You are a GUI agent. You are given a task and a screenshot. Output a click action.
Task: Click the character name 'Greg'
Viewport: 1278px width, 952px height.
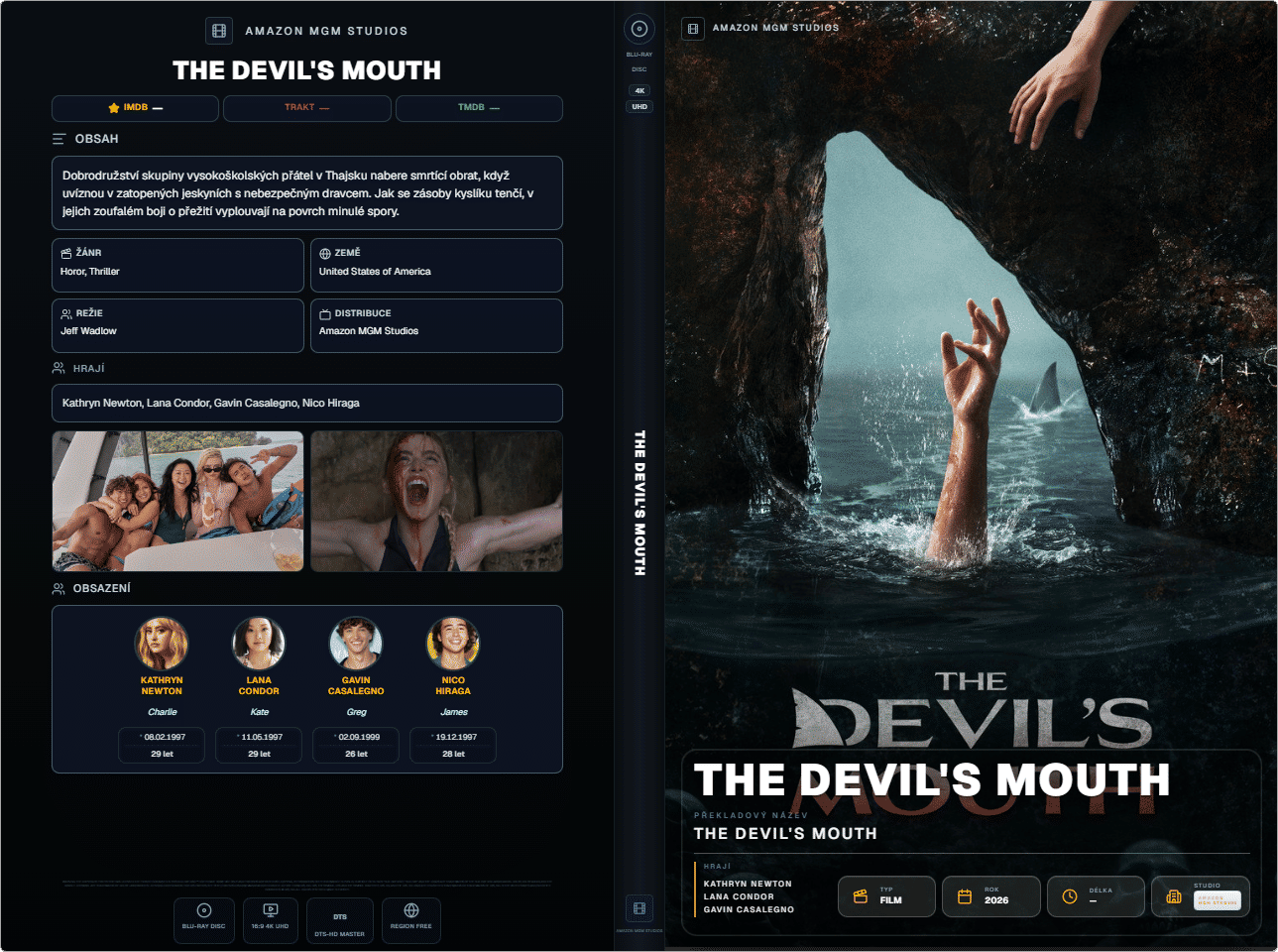[357, 712]
